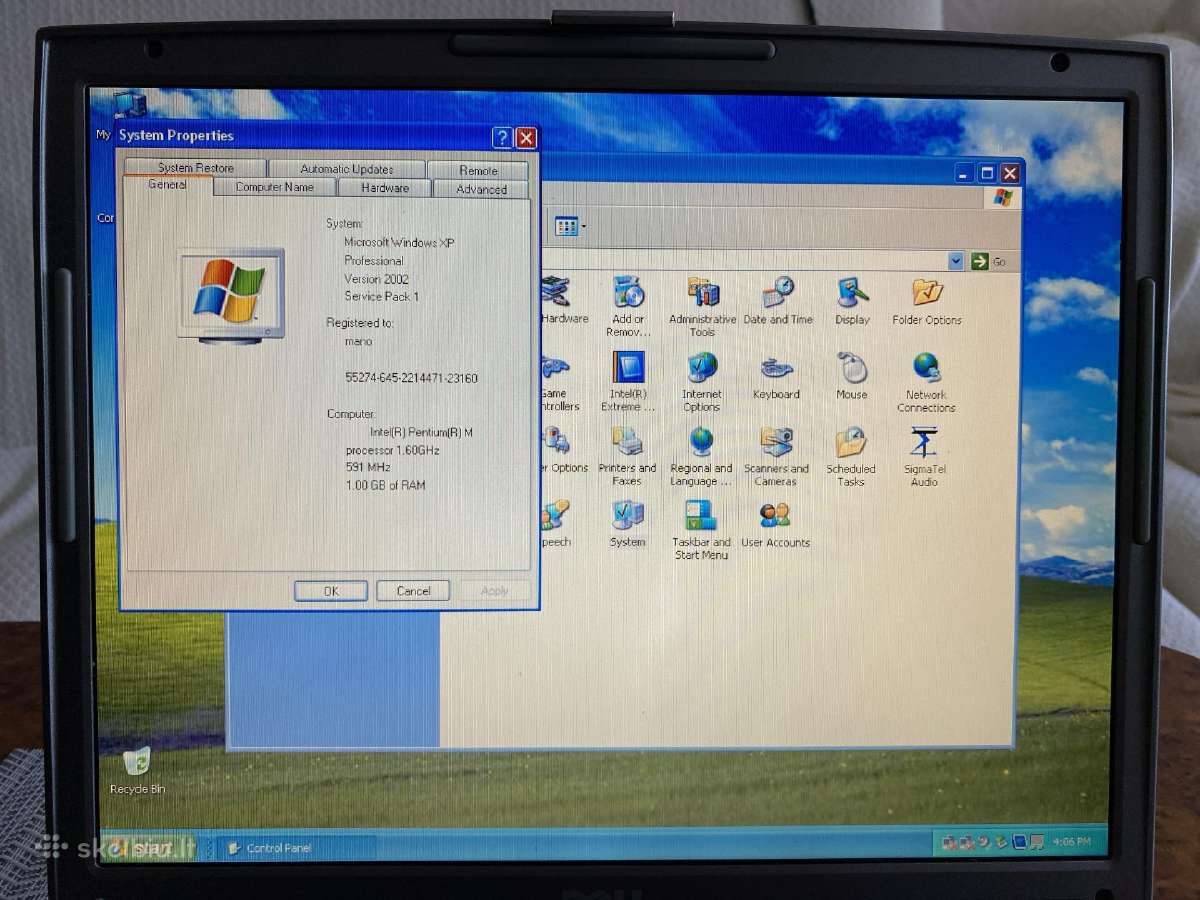
Task: Open the System icon in Control Panel
Action: tap(627, 523)
